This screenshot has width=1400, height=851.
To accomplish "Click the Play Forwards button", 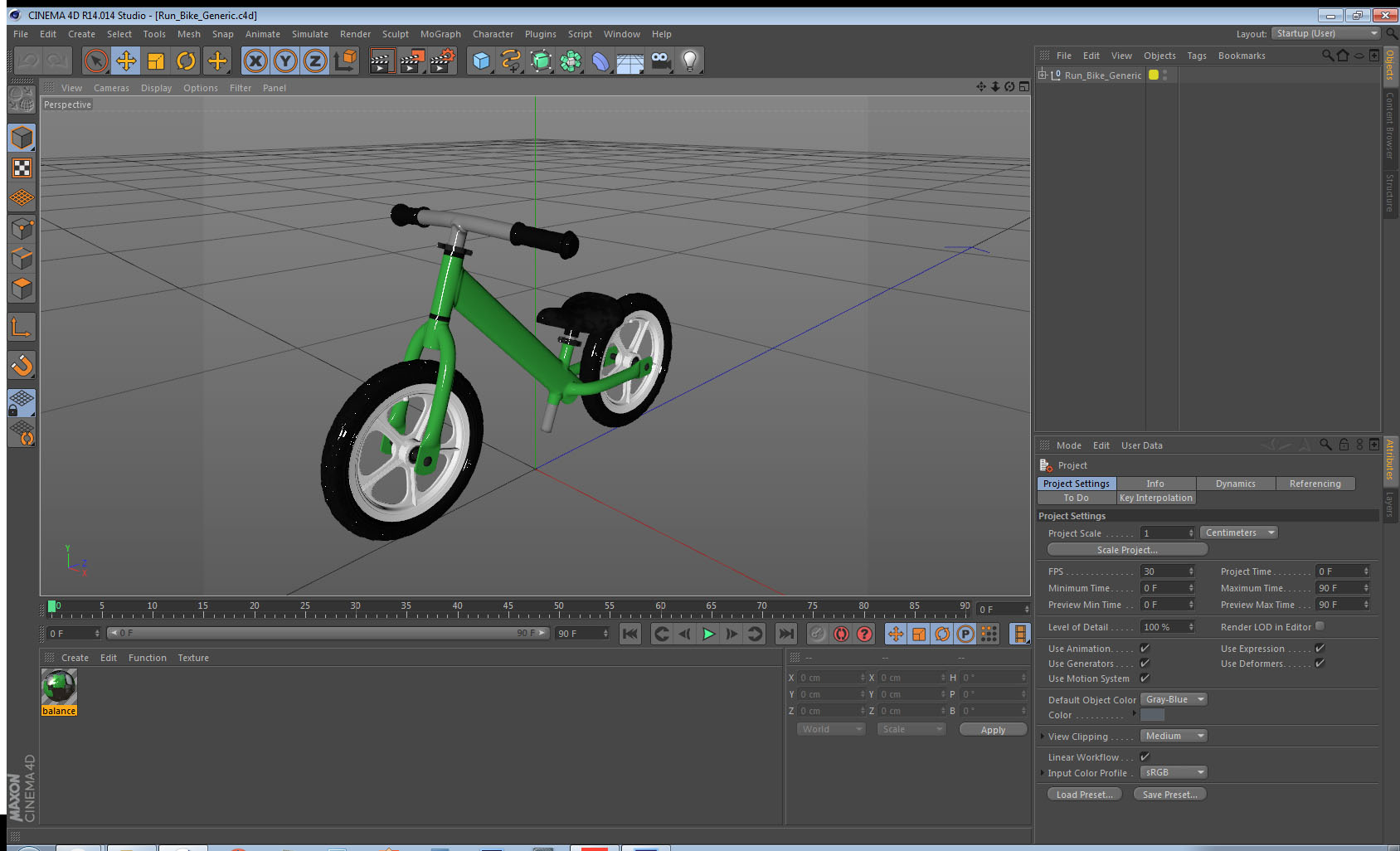I will tap(708, 634).
